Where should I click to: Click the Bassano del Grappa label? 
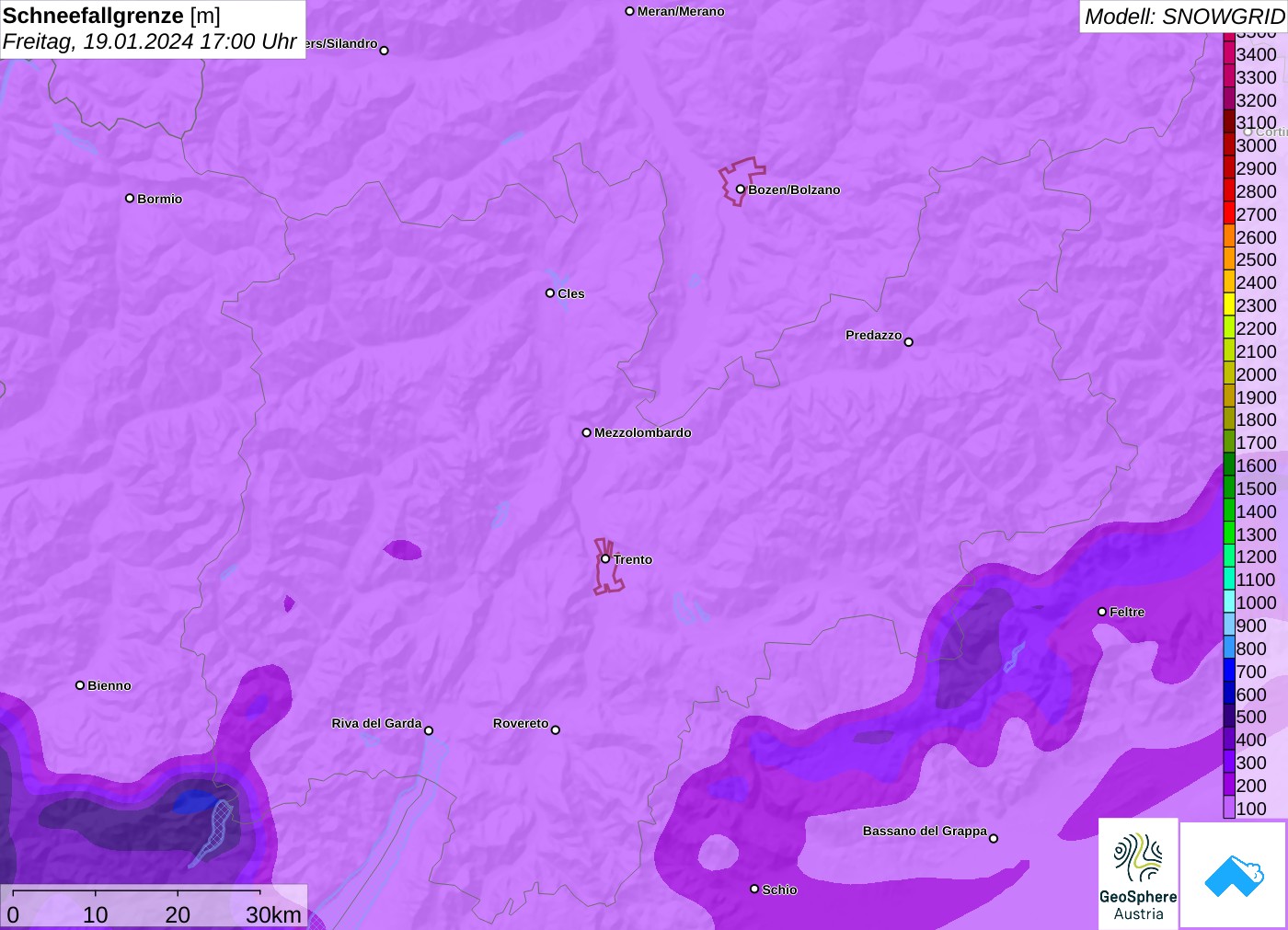(925, 831)
